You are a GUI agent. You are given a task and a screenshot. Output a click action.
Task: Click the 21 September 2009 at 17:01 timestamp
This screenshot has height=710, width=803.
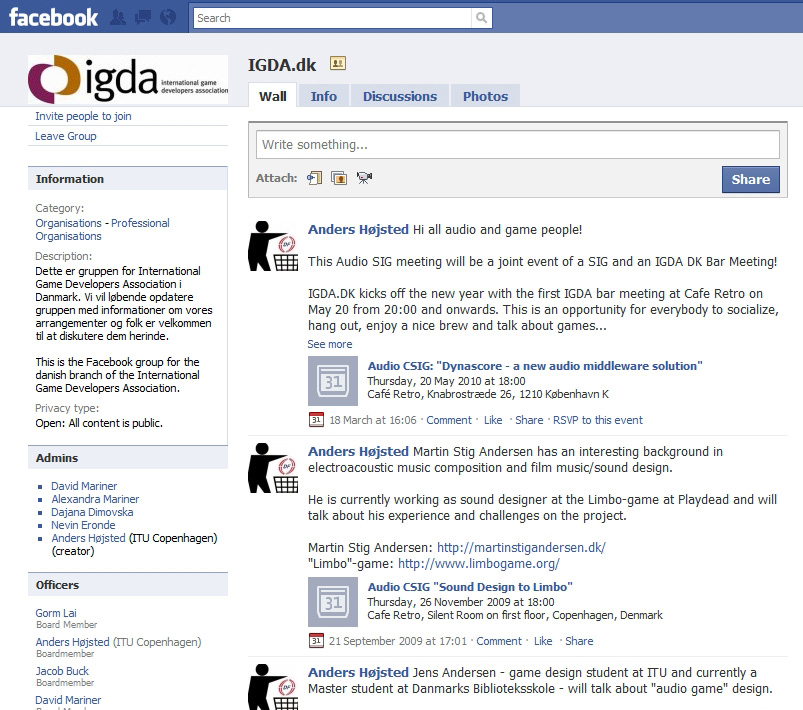398,641
